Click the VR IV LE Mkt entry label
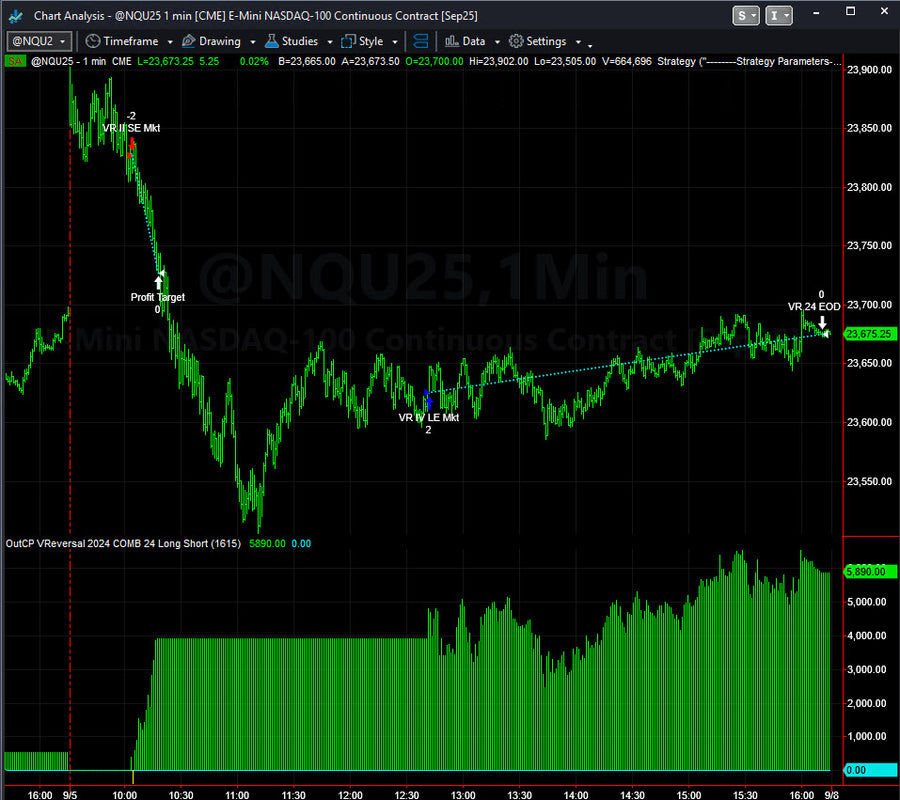The height and width of the screenshot is (800, 900). 428,418
